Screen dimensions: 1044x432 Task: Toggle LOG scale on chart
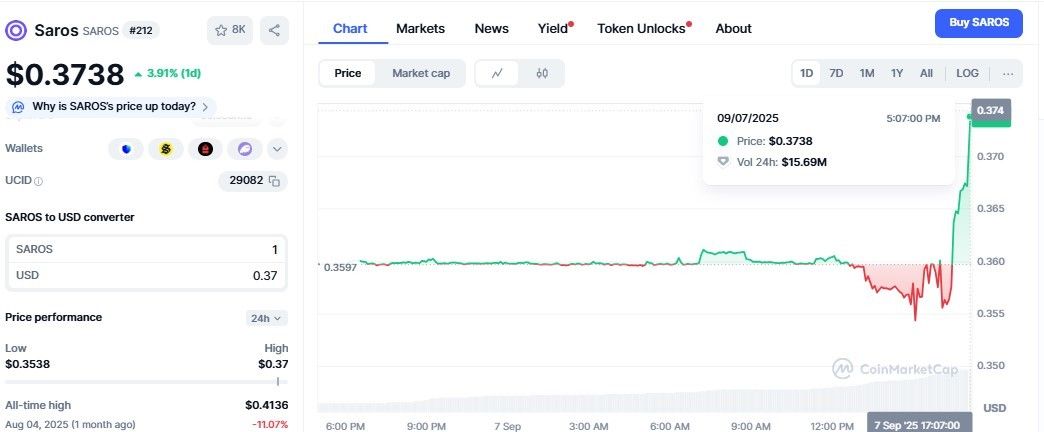click(967, 73)
